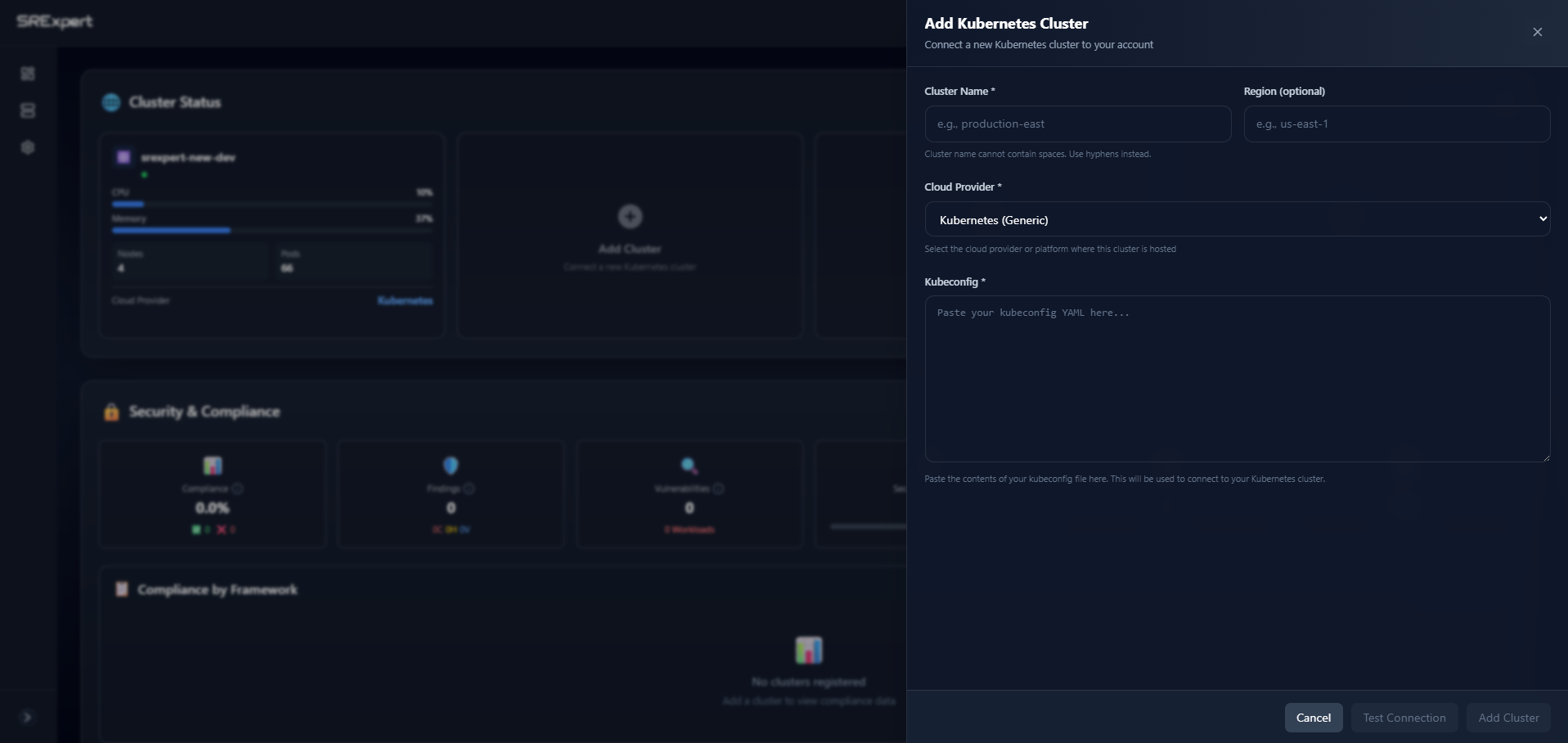Select the Dashboard grid icon in the sidebar
Viewport: 1568px width, 743px height.
tap(27, 74)
